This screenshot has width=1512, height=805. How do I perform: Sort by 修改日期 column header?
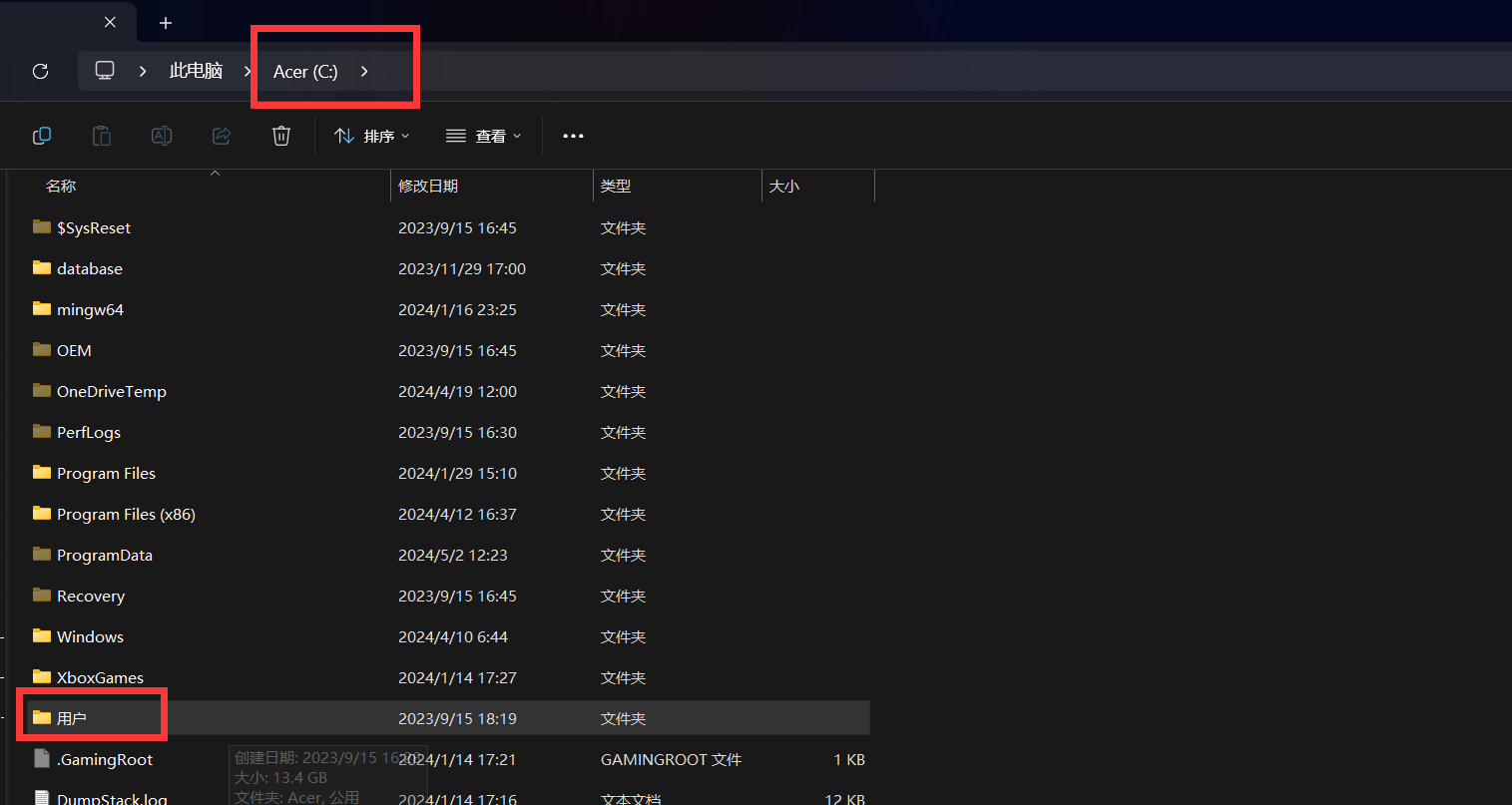click(428, 186)
